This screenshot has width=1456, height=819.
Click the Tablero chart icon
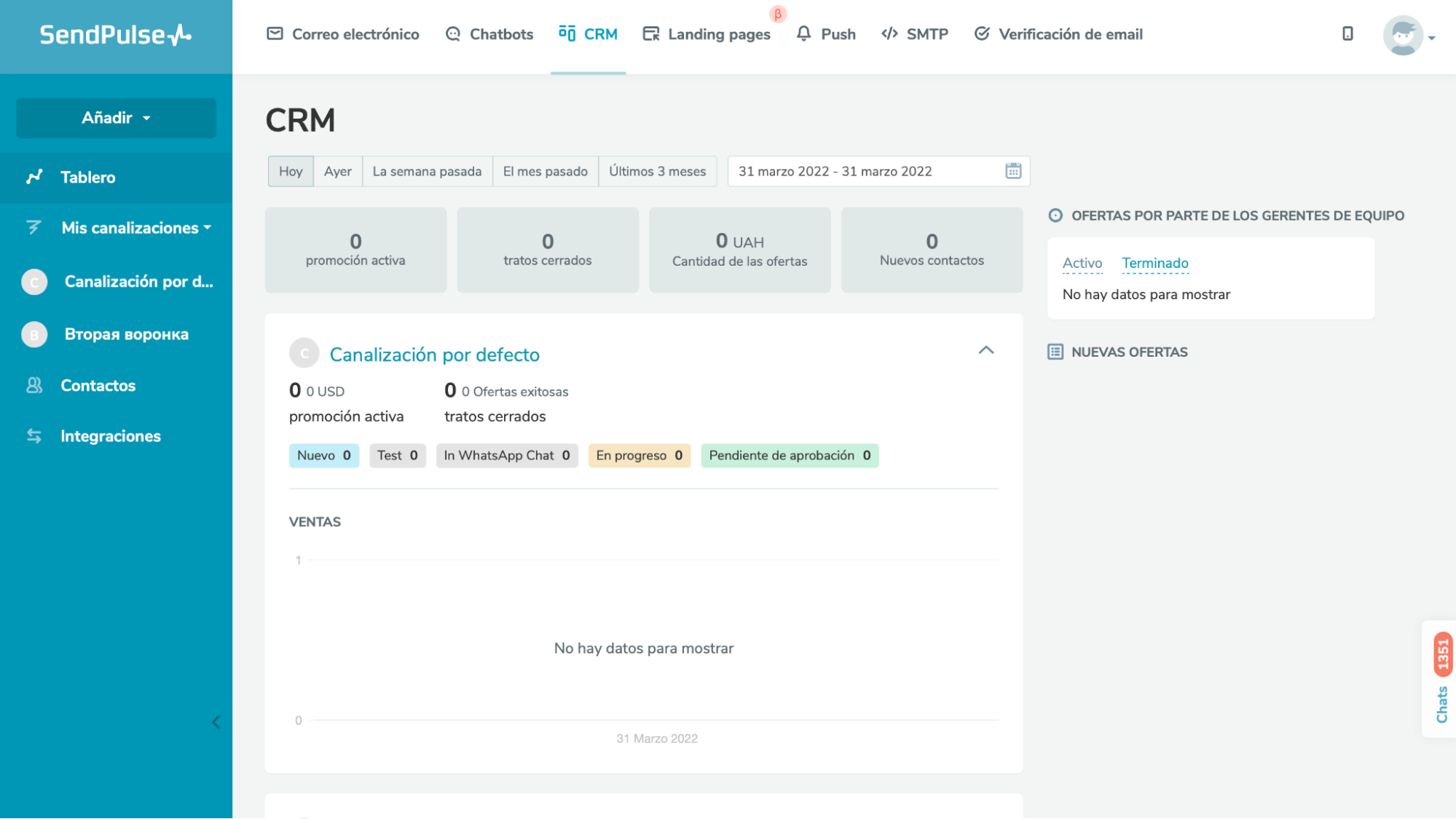(34, 177)
